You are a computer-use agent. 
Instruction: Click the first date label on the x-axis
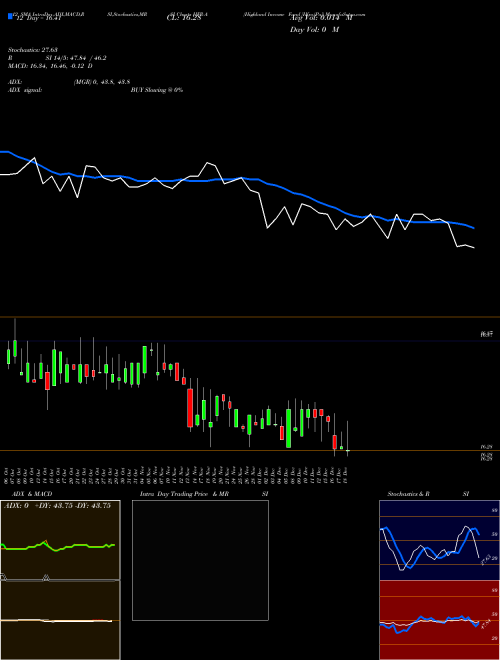coord(6,474)
